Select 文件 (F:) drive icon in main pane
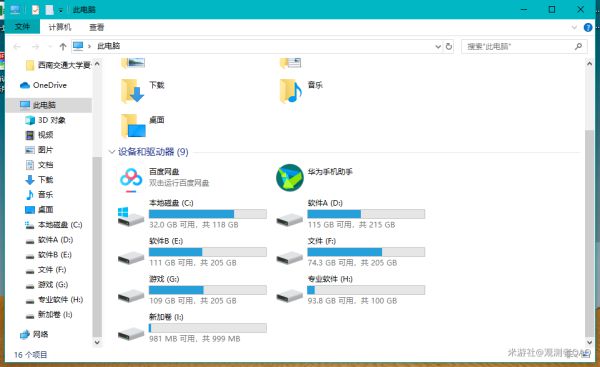Image resolution: width=600 pixels, height=367 pixels. pyautogui.click(x=290, y=258)
